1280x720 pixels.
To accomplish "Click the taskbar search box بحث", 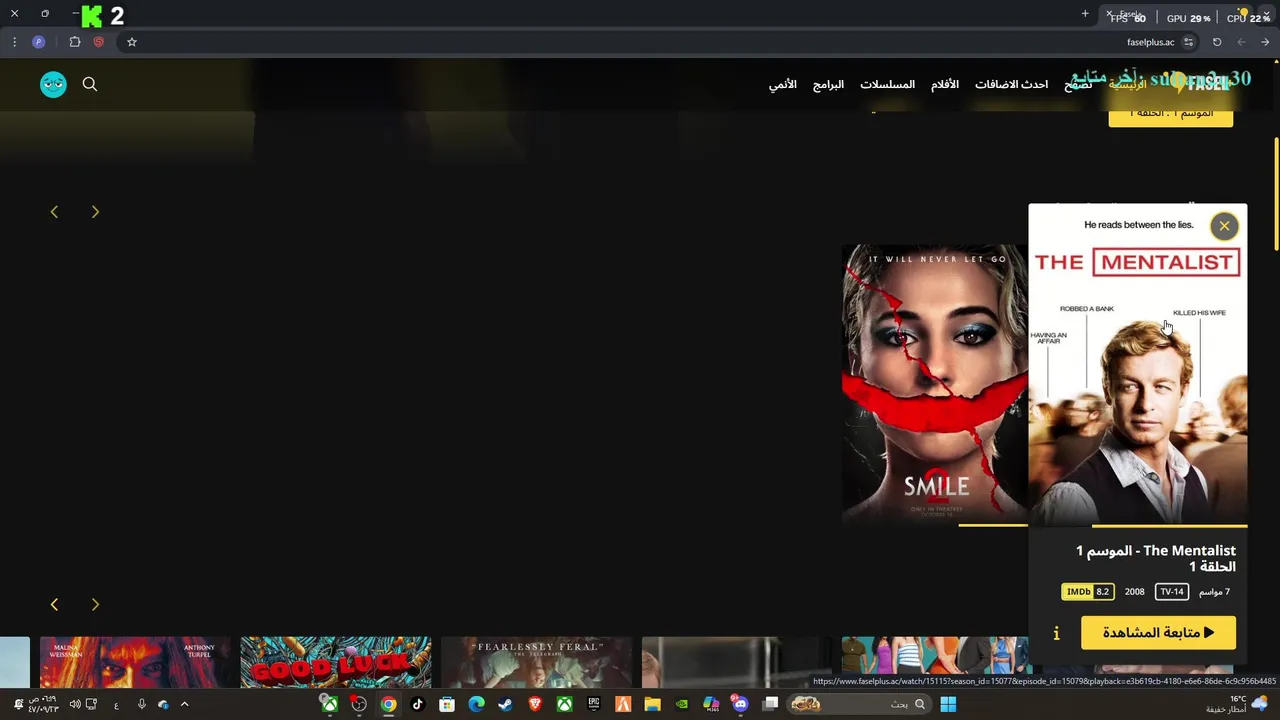I will [x=857, y=704].
